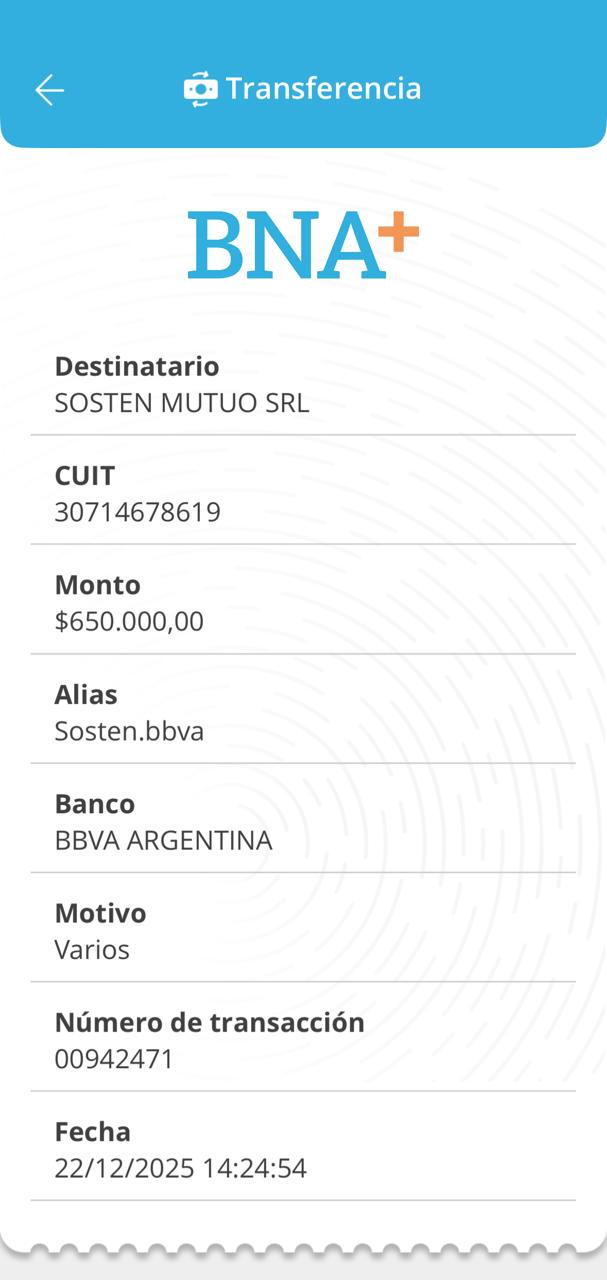Viewport: 607px width, 1280px height.
Task: Select the Alias label
Action: (x=86, y=694)
